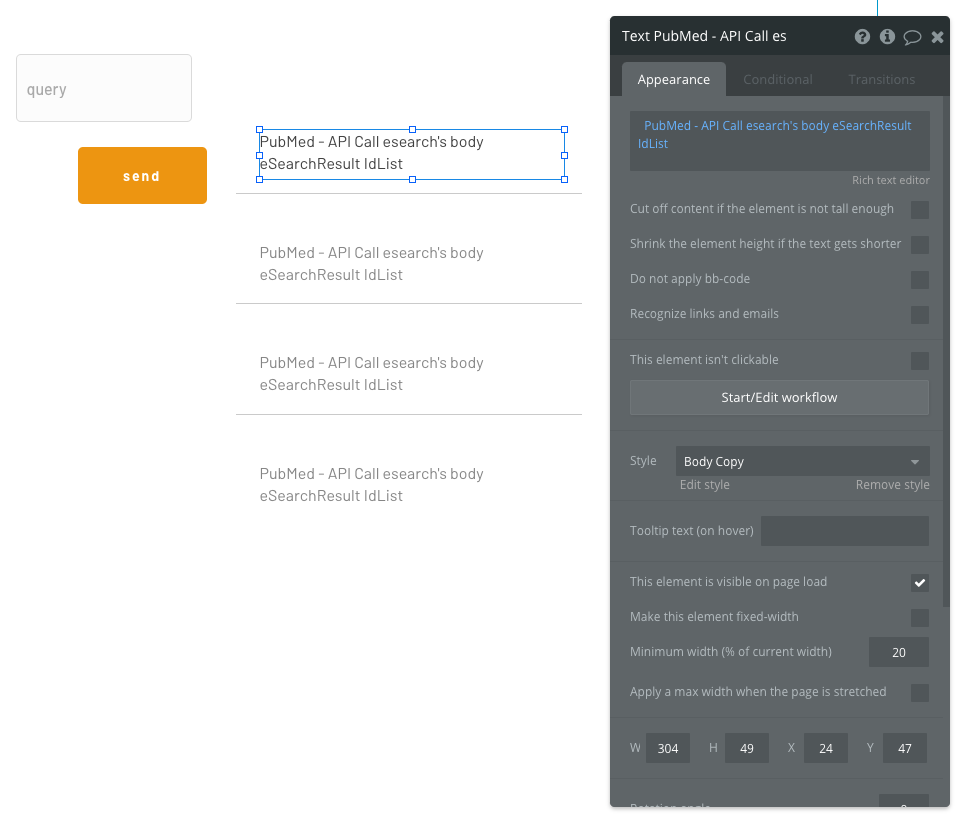The image size is (963, 824).
Task: Open the help question mark icon
Action: (862, 37)
